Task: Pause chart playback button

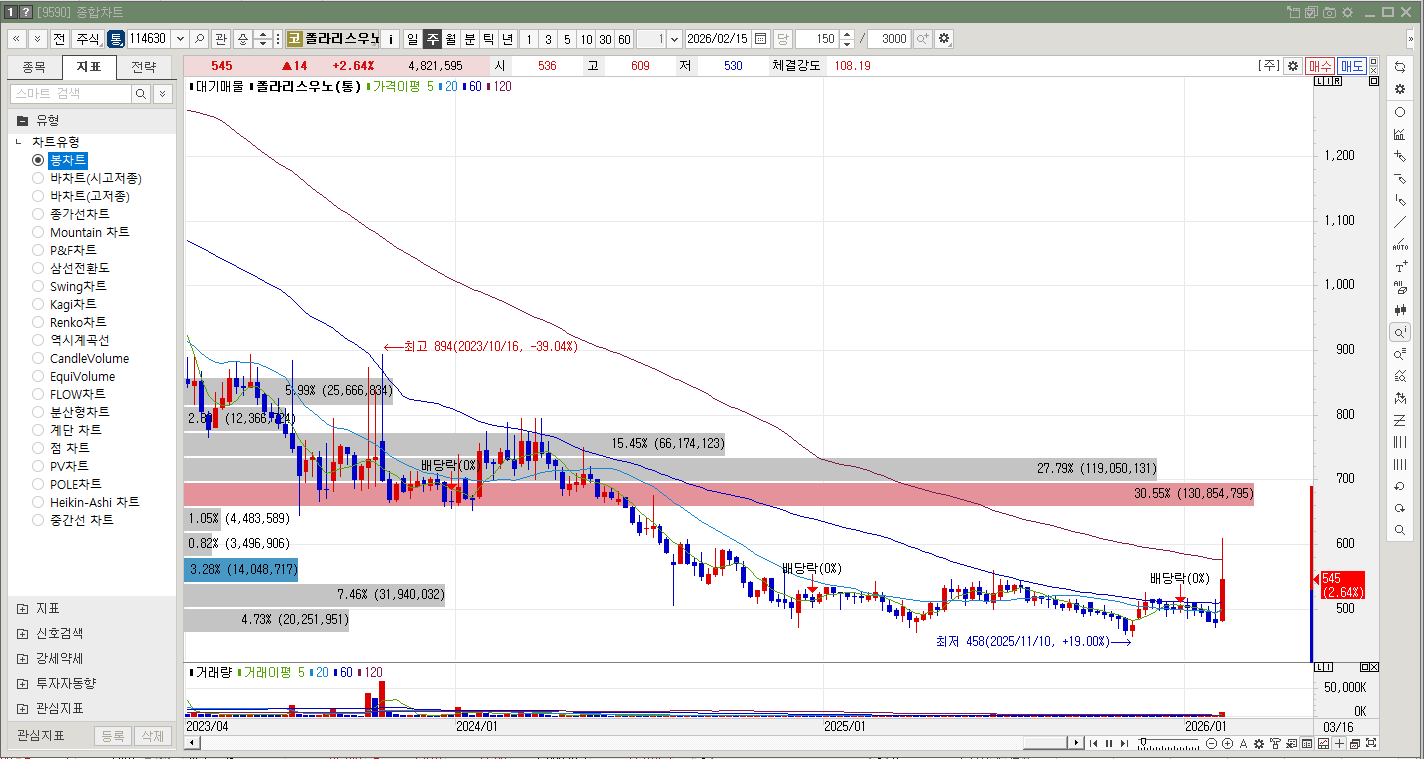Action: [1108, 743]
